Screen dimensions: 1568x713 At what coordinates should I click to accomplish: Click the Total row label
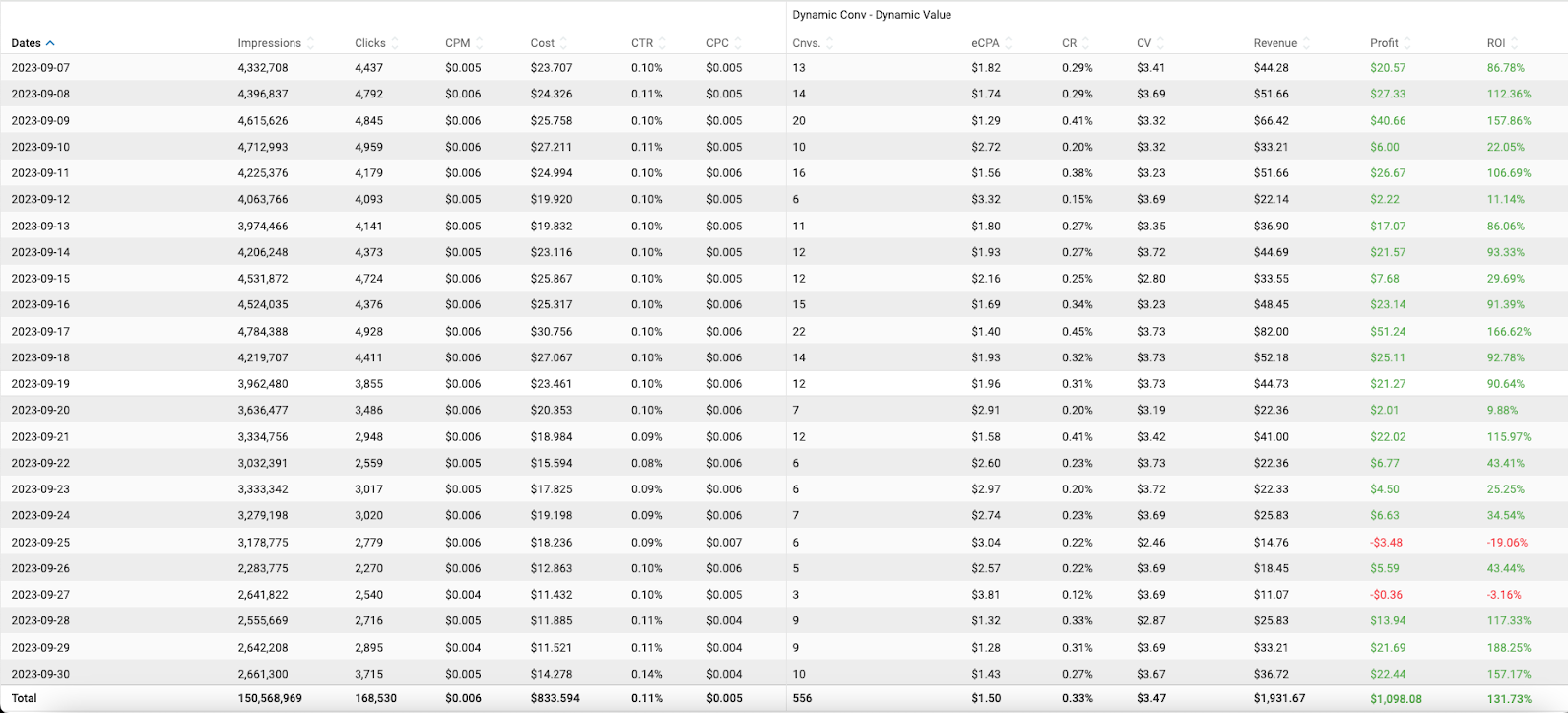pos(24,698)
